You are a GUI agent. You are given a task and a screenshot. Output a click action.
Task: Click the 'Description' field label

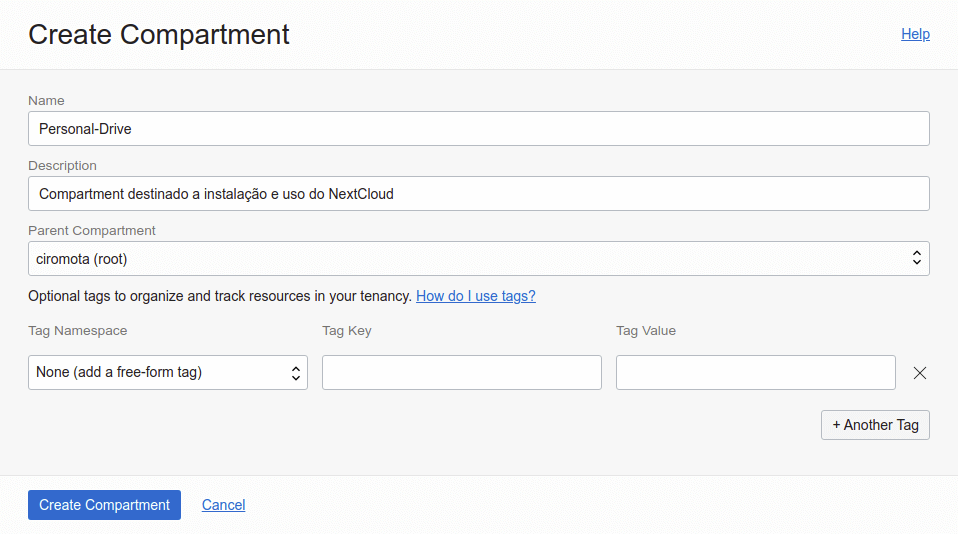pos(62,166)
